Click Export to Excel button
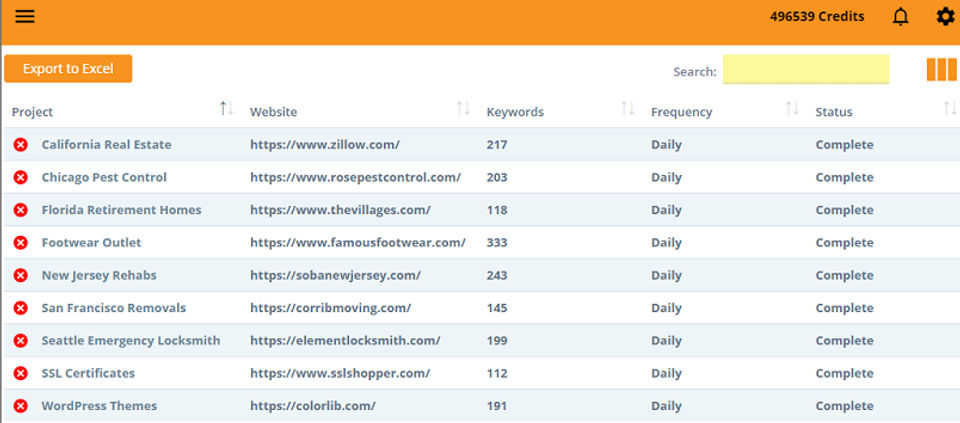This screenshot has height=423, width=960. coord(68,69)
